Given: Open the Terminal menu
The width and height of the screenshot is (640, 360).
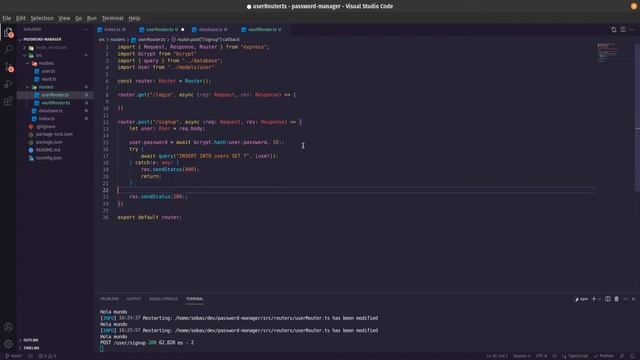Looking at the screenshot, I should tap(113, 18).
